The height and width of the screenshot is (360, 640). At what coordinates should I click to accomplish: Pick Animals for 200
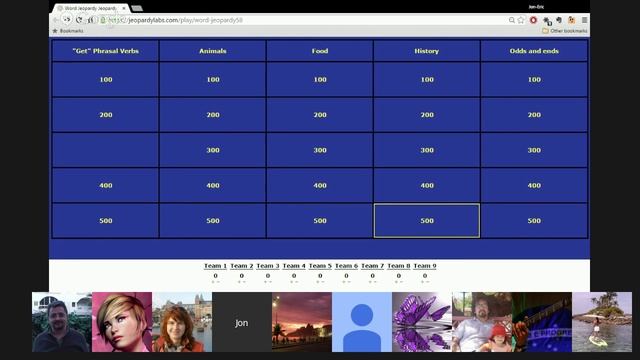pos(213,115)
